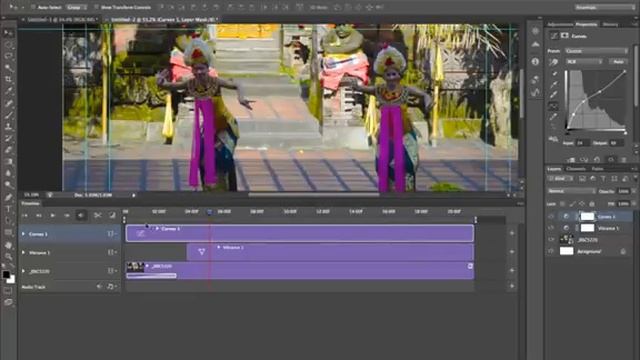
Task: Open the layer blend mode Normal dropdown
Action: tap(571, 191)
